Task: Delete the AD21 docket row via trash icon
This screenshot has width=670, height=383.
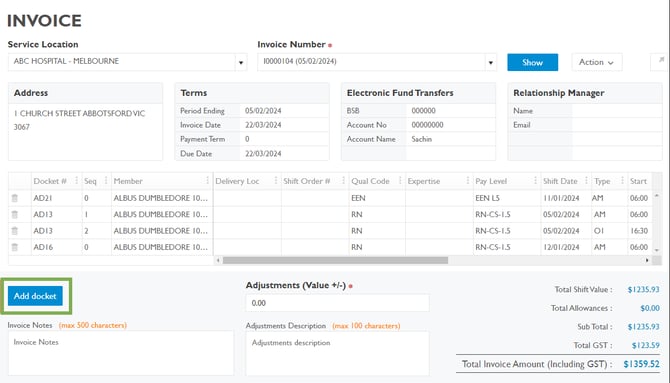Action: tap(15, 198)
